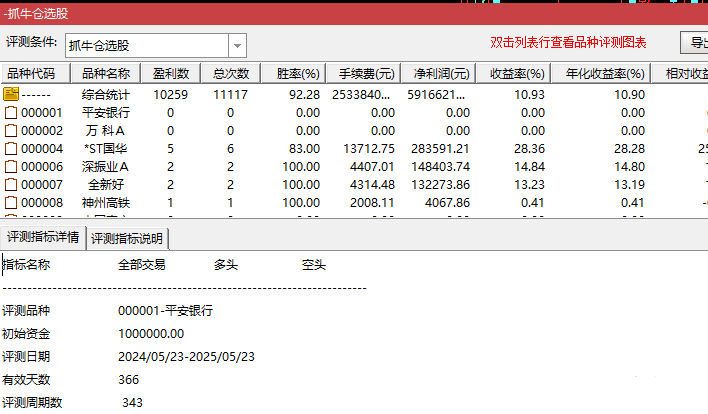Click the 空头 column heading

pos(313,265)
